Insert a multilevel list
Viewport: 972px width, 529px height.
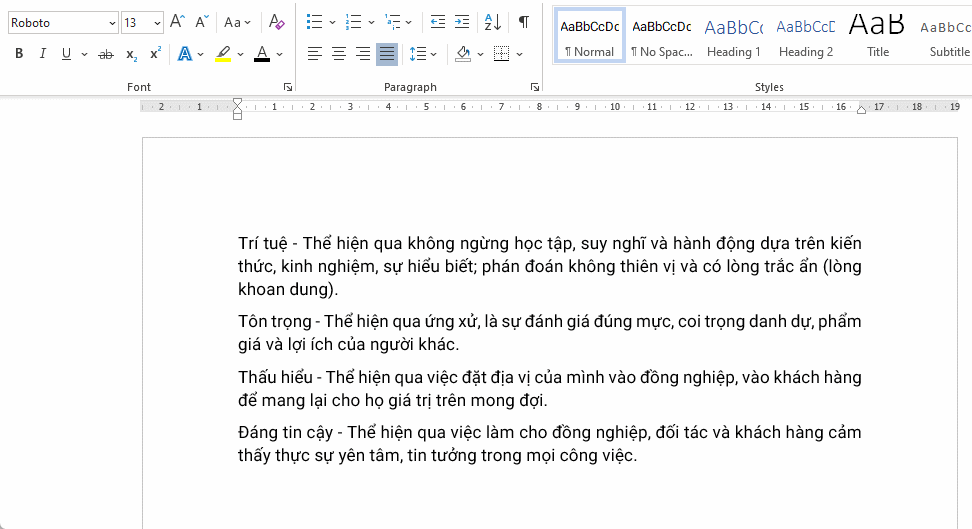coord(392,22)
